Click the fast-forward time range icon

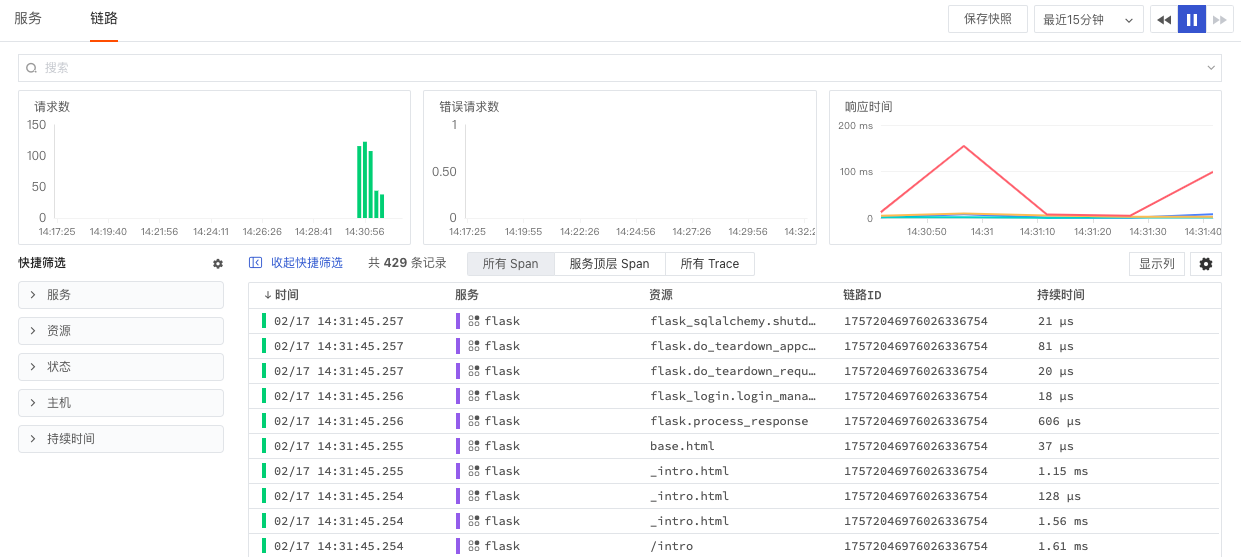coord(1219,19)
